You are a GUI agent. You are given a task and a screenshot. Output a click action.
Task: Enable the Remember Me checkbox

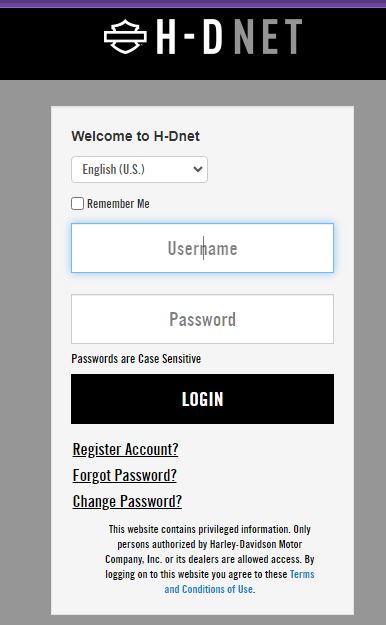pos(77,203)
